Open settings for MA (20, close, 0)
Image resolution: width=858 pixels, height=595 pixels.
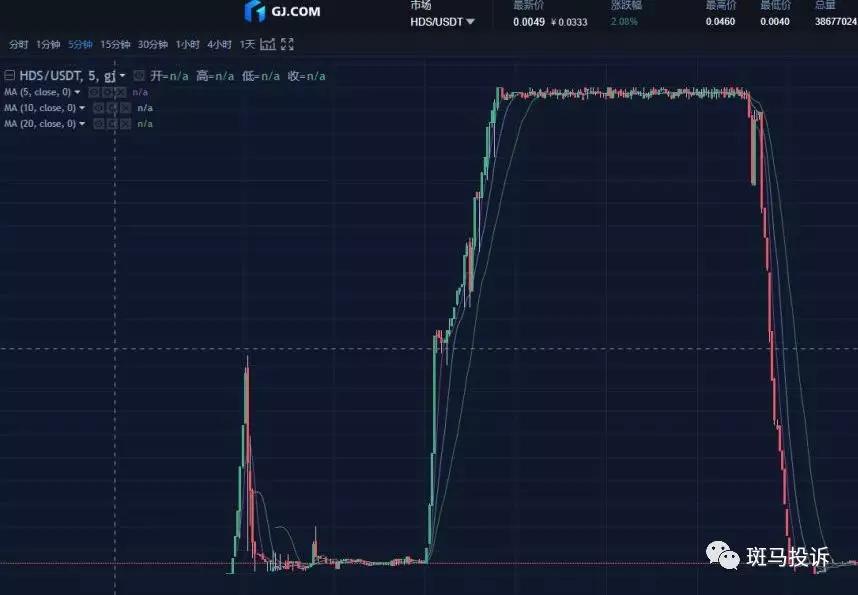(111, 124)
